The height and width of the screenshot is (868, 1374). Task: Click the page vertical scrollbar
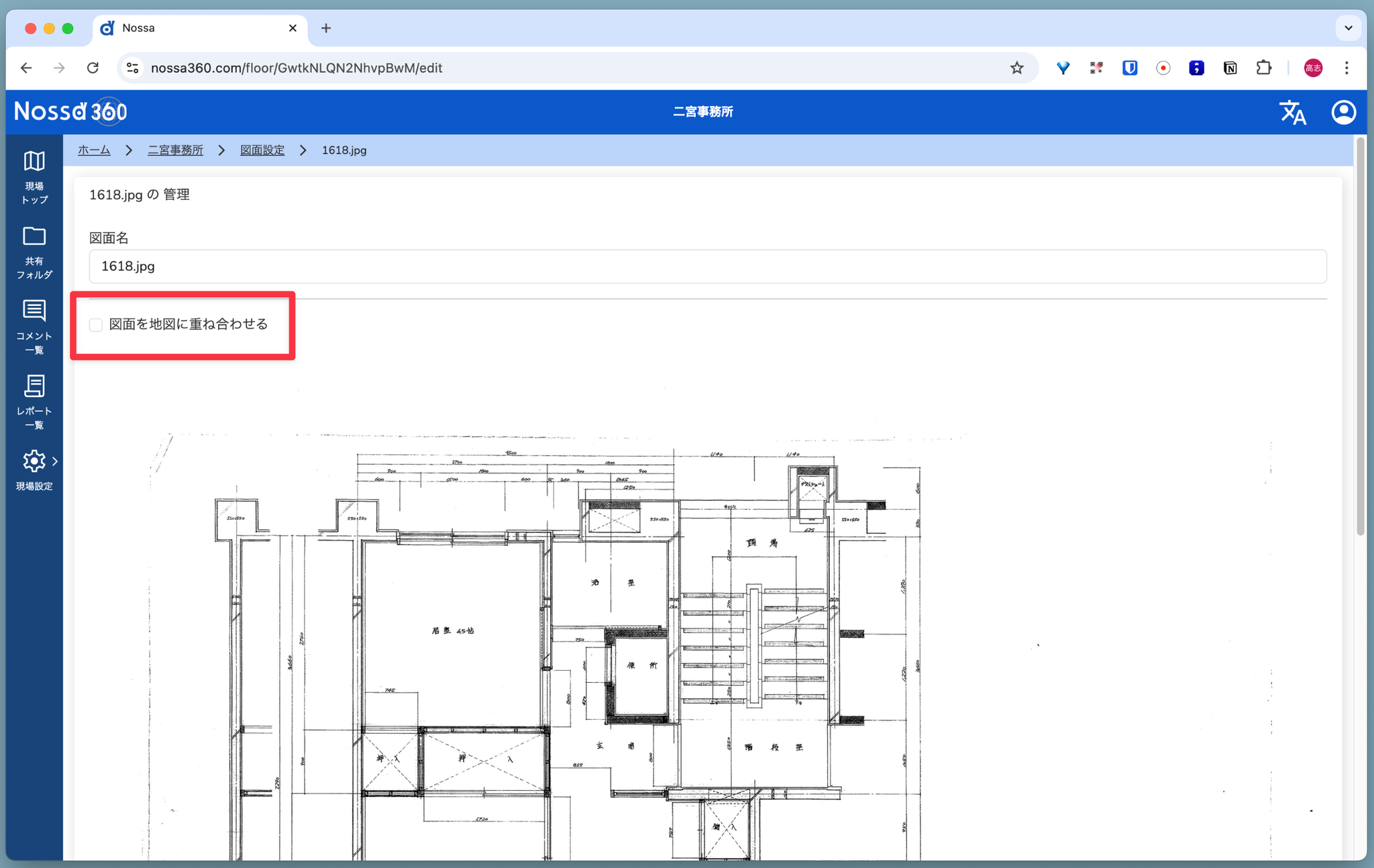coord(1361,335)
